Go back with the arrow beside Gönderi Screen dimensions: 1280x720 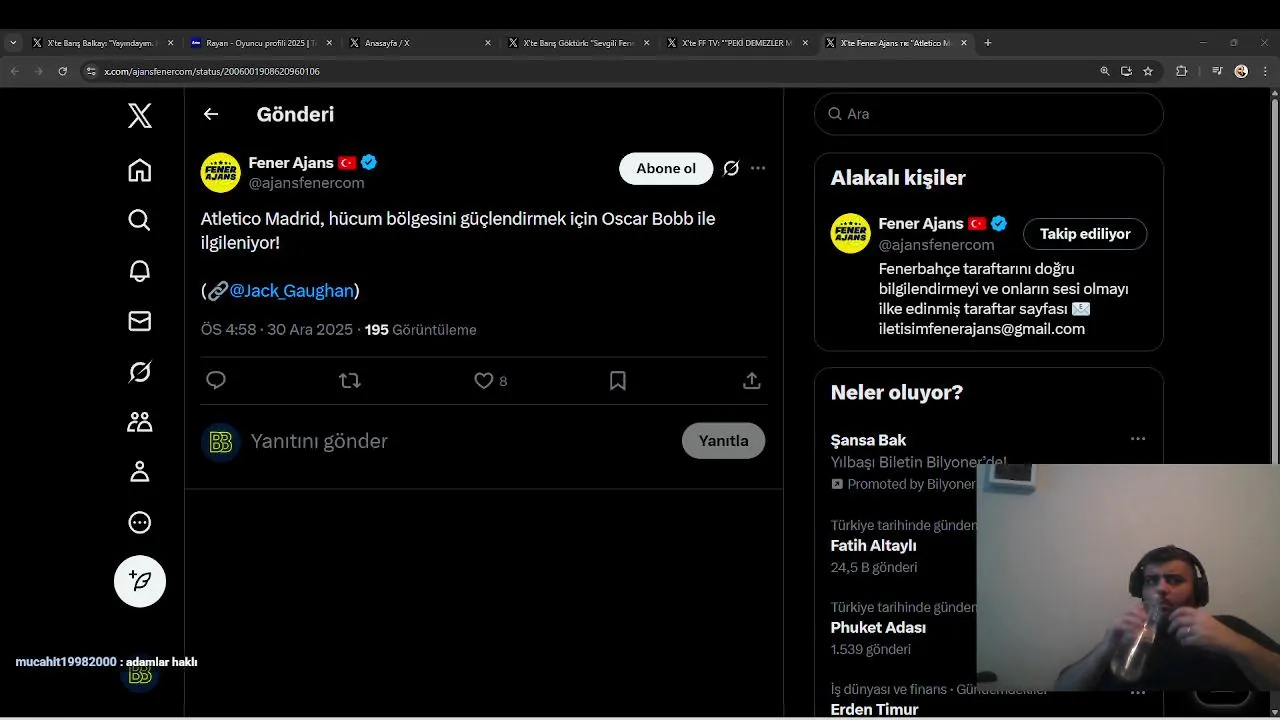211,114
